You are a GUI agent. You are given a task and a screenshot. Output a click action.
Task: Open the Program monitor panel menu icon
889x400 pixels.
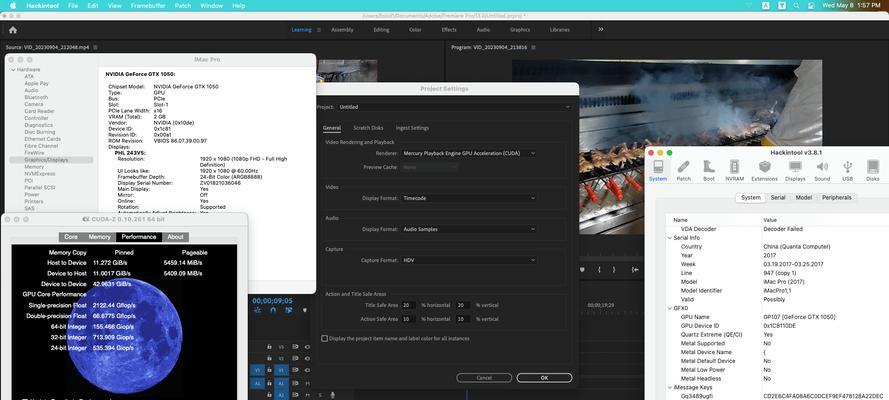533,48
